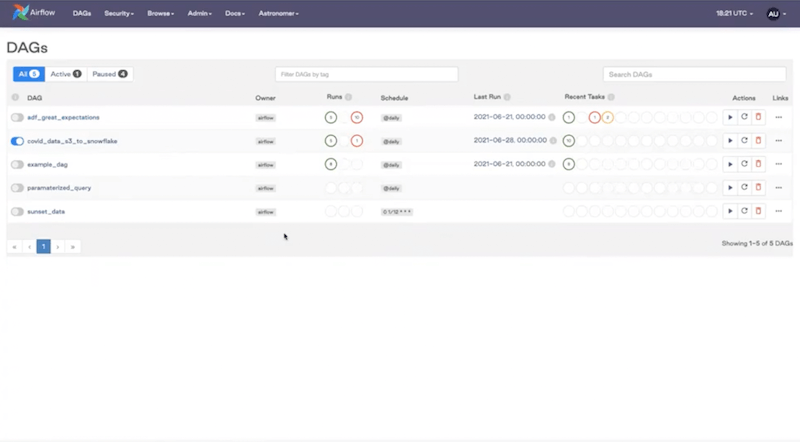Delete the covid_data_s3_to_snowflake DAG

(758, 141)
